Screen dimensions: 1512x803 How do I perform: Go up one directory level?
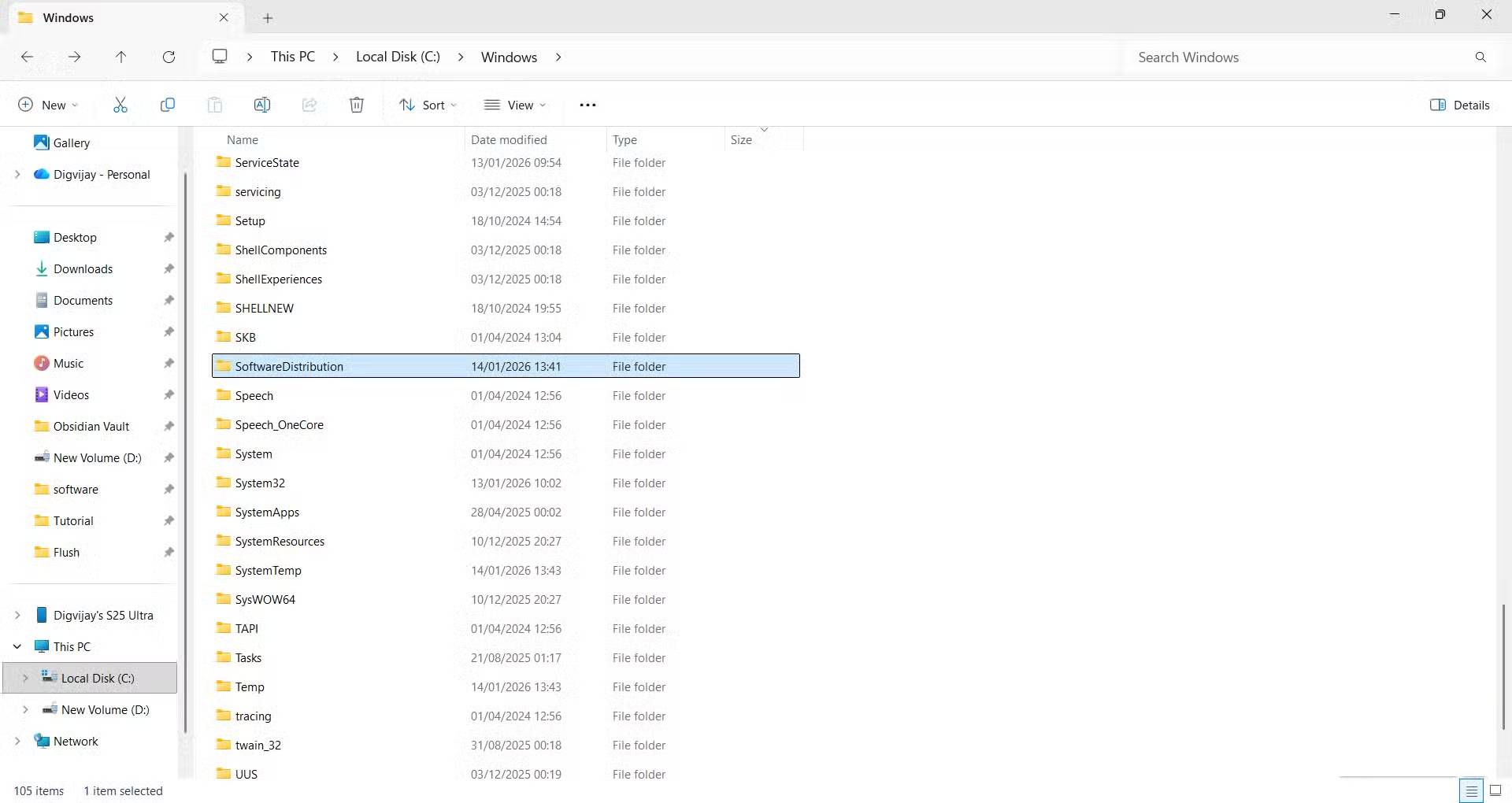(120, 57)
